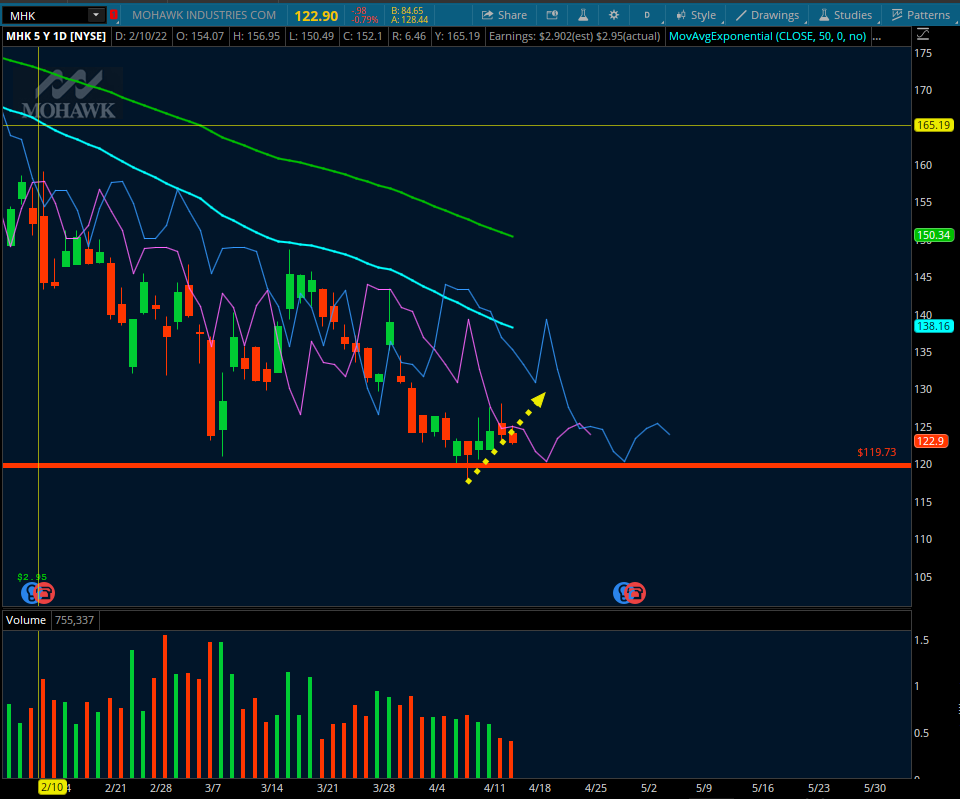Click the 105 price axis label
The height and width of the screenshot is (799, 960).
click(x=923, y=577)
